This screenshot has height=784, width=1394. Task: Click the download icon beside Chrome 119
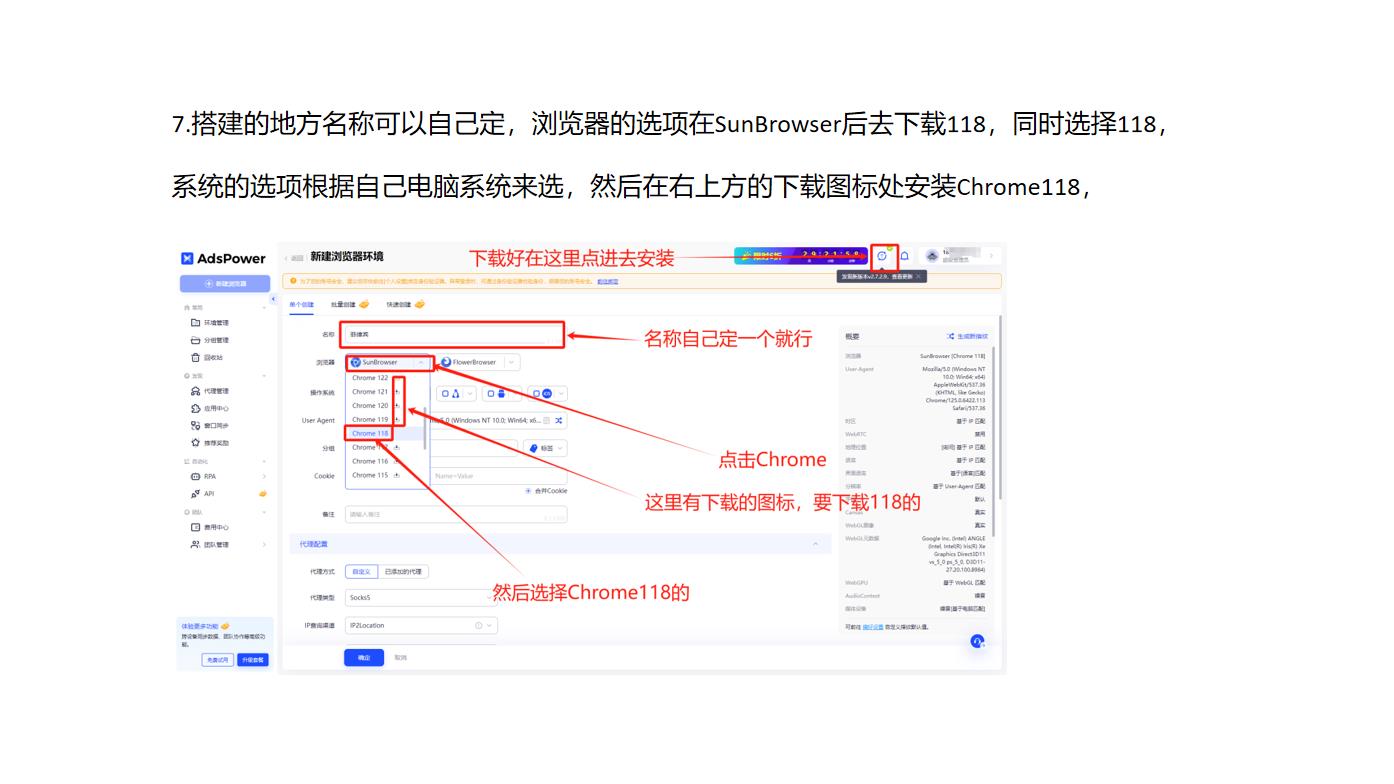[397, 420]
